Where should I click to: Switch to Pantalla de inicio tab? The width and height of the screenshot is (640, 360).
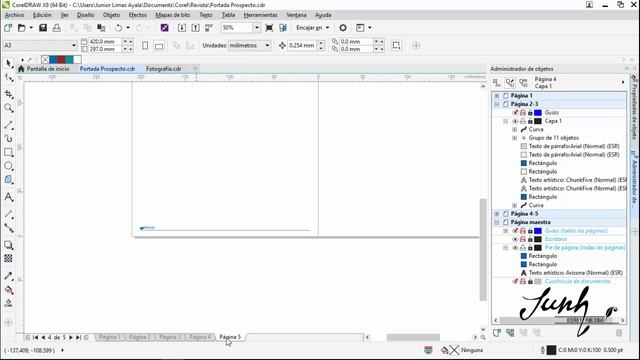[x=44, y=69]
